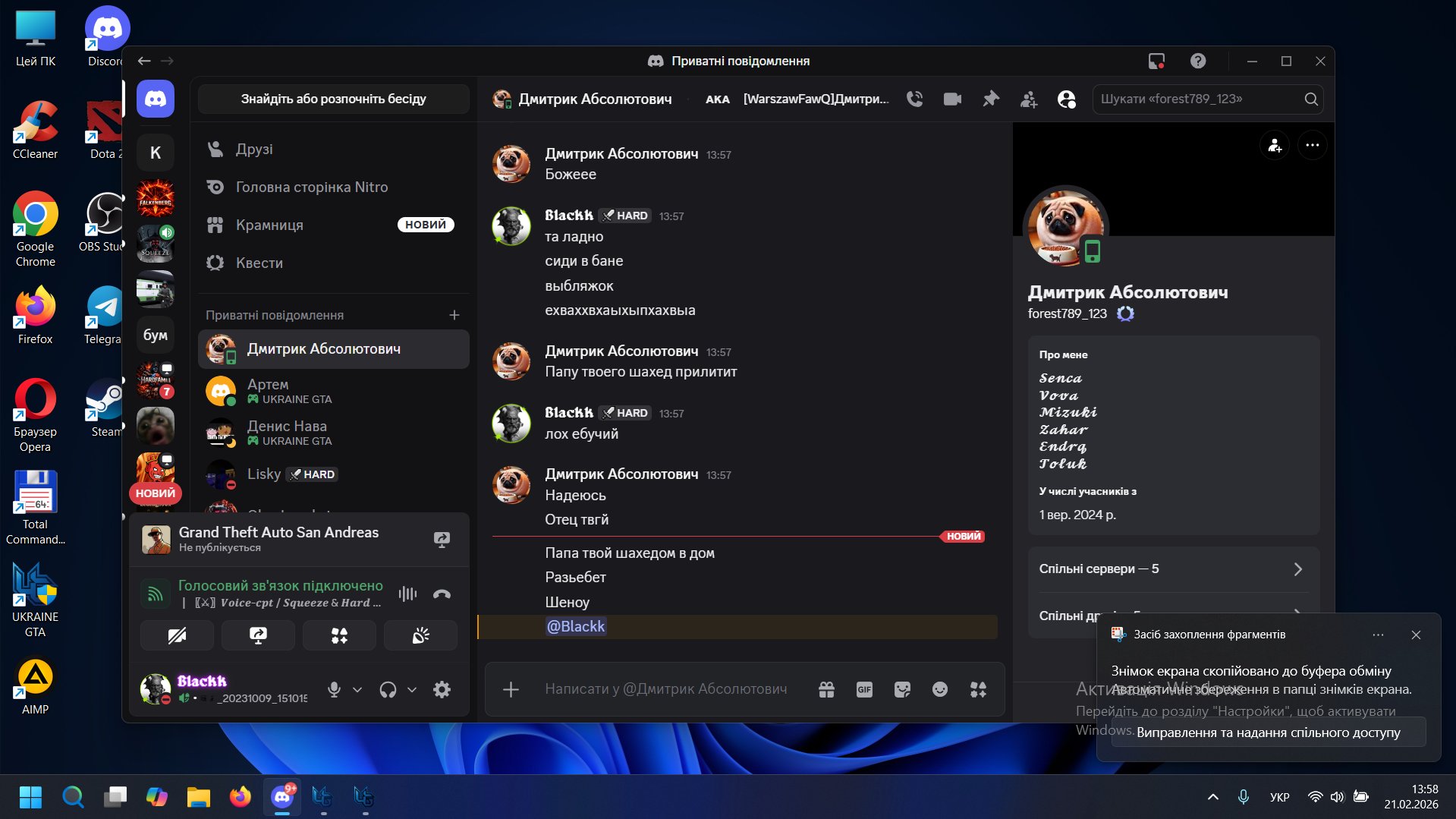Viewport: 1456px width, 819px height.
Task: Show hidden tray icons chevron
Action: [1213, 797]
